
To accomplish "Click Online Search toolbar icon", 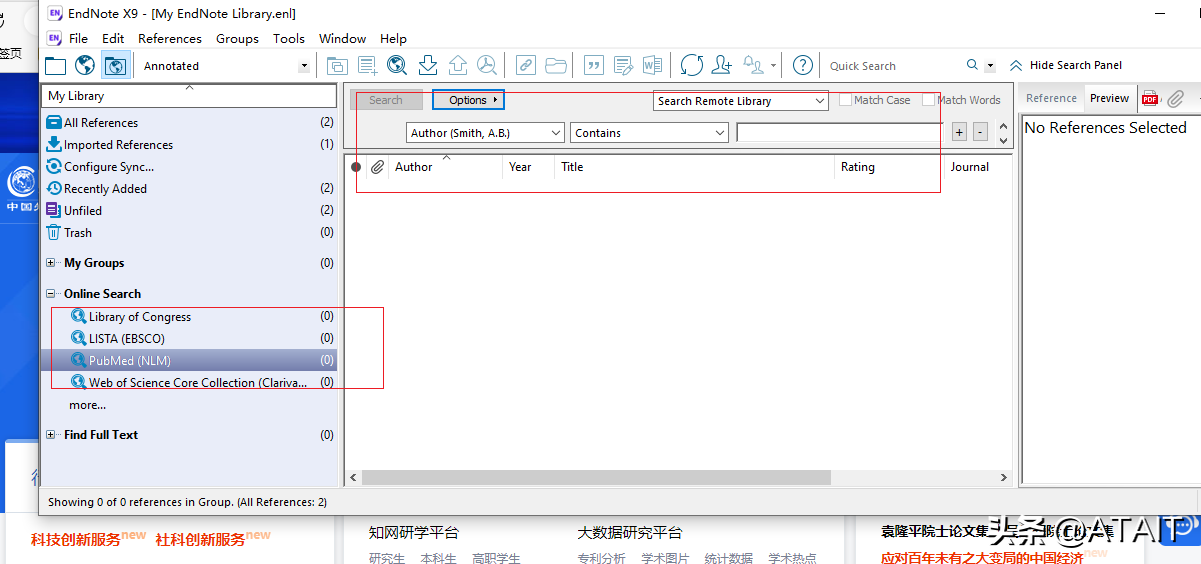I will pyautogui.click(x=397, y=66).
